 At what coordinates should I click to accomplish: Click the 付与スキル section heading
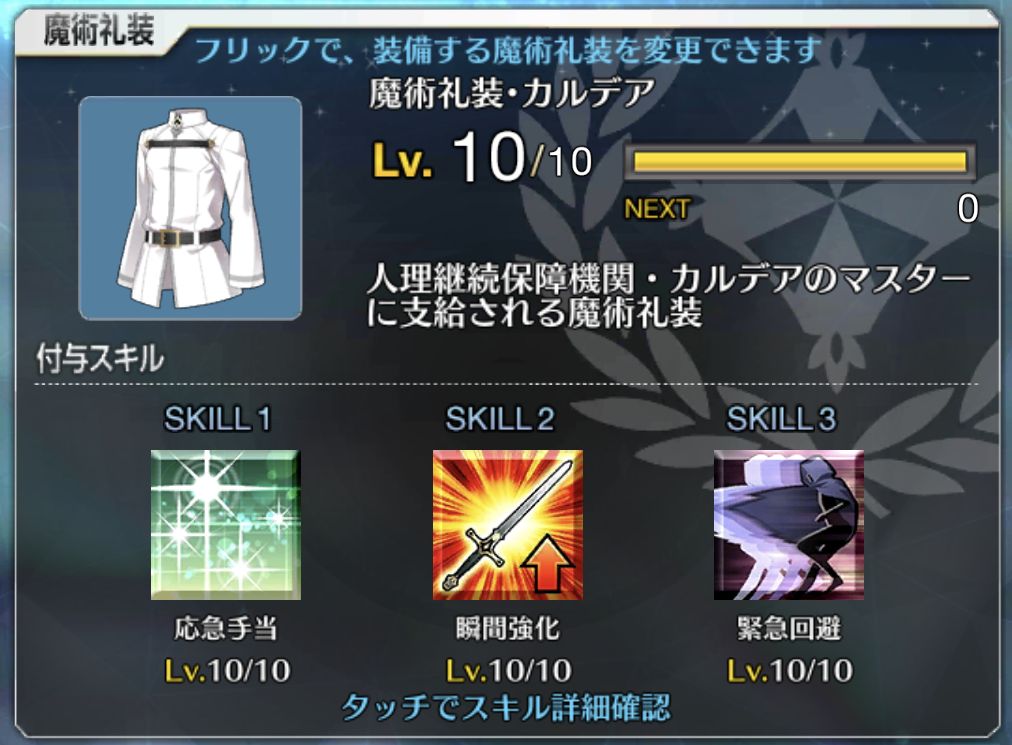tap(100, 359)
